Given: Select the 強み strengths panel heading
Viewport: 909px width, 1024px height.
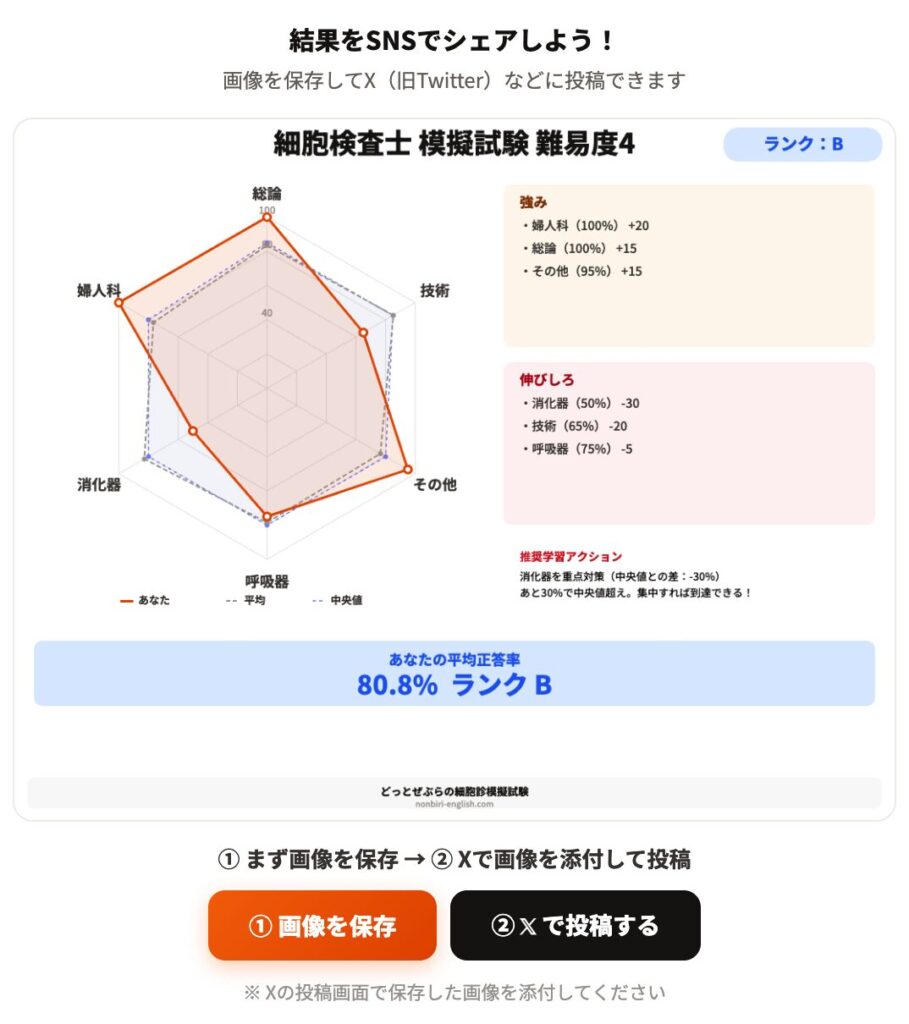Looking at the screenshot, I should tap(533, 202).
